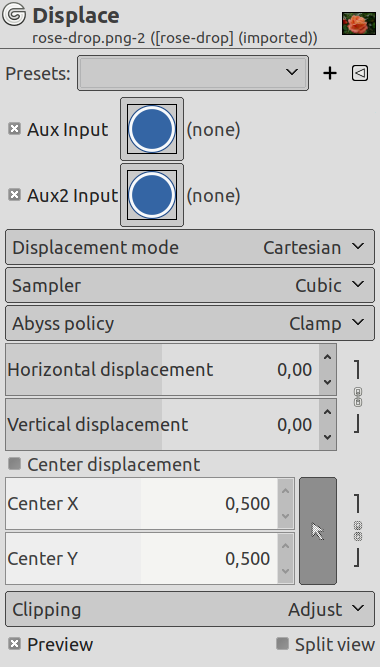
Task: Open the Clipping Adjust dropdown
Action: 190,609
